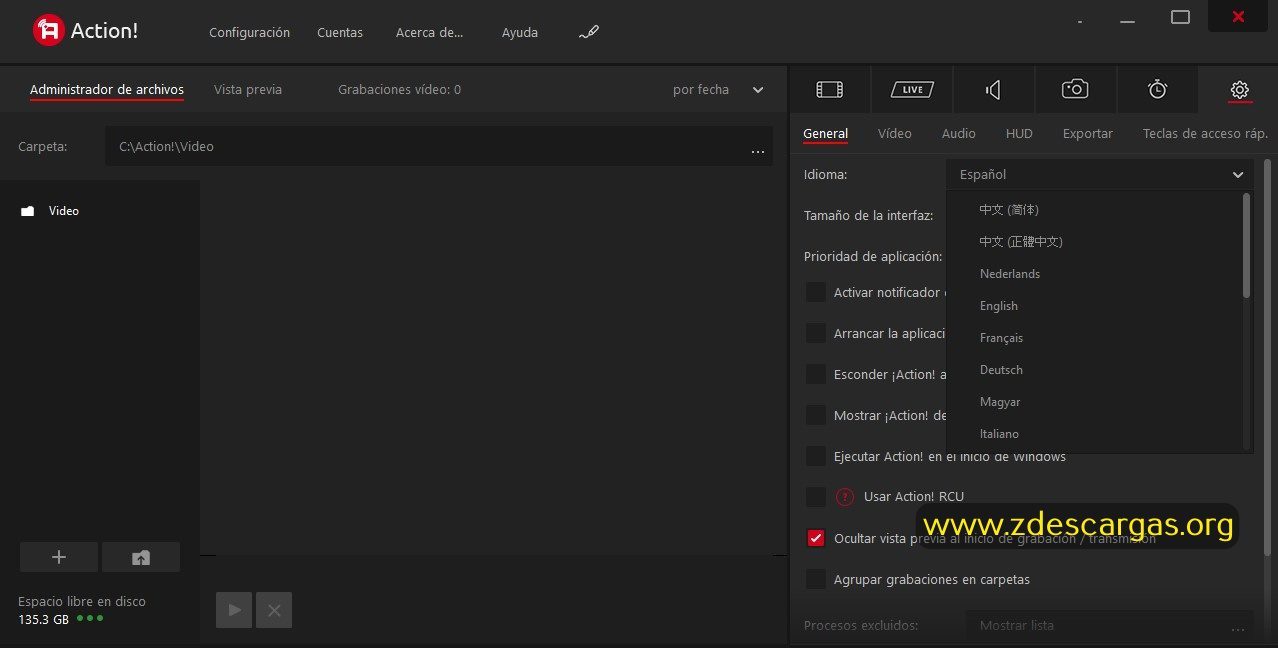This screenshot has height=648, width=1278.
Task: Browse folder path with the ellipsis button
Action: pos(758,151)
